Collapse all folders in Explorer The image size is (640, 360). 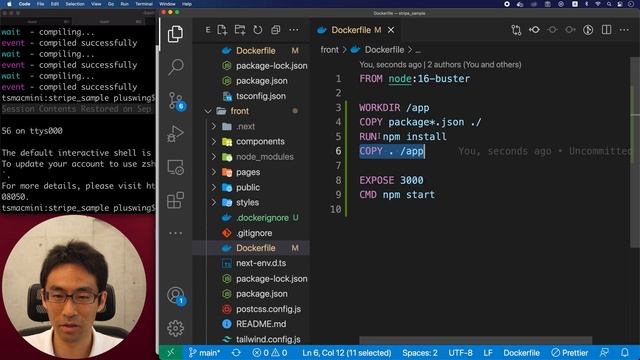pos(276,30)
